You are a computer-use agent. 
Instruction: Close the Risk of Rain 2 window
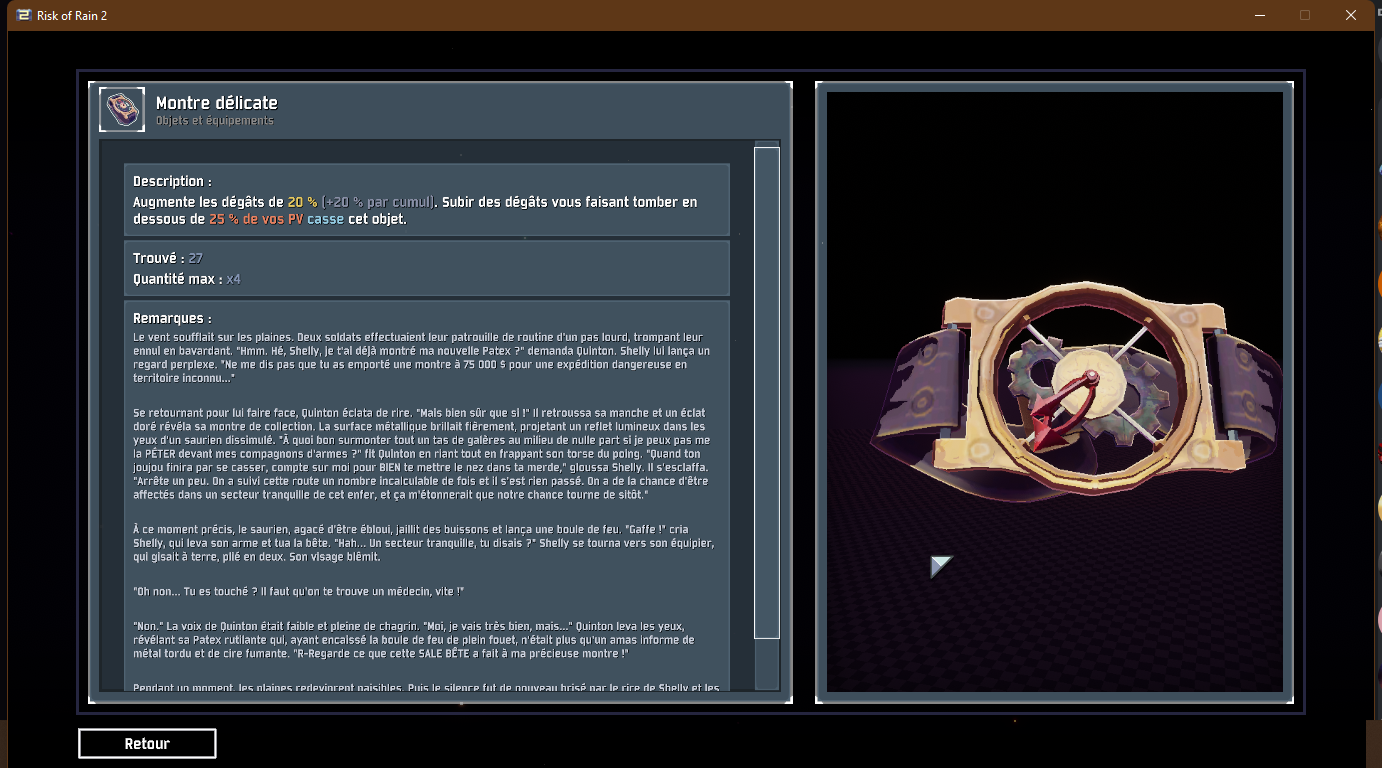click(x=1350, y=15)
